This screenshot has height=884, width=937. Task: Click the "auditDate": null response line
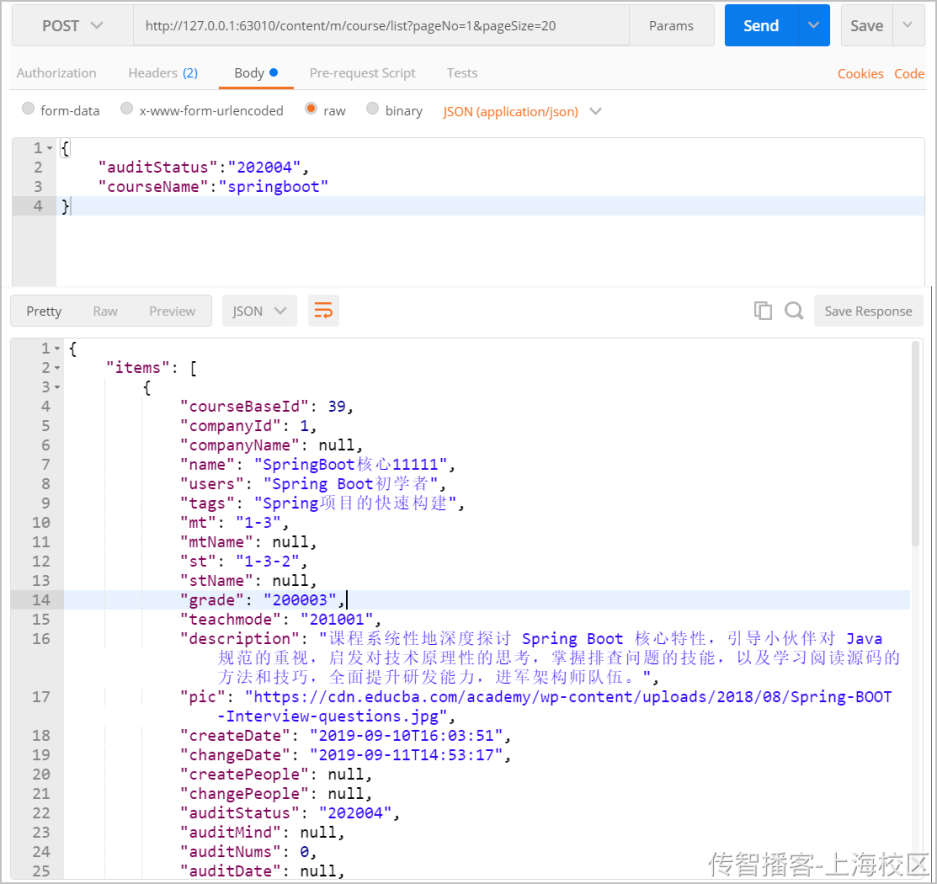click(262, 871)
